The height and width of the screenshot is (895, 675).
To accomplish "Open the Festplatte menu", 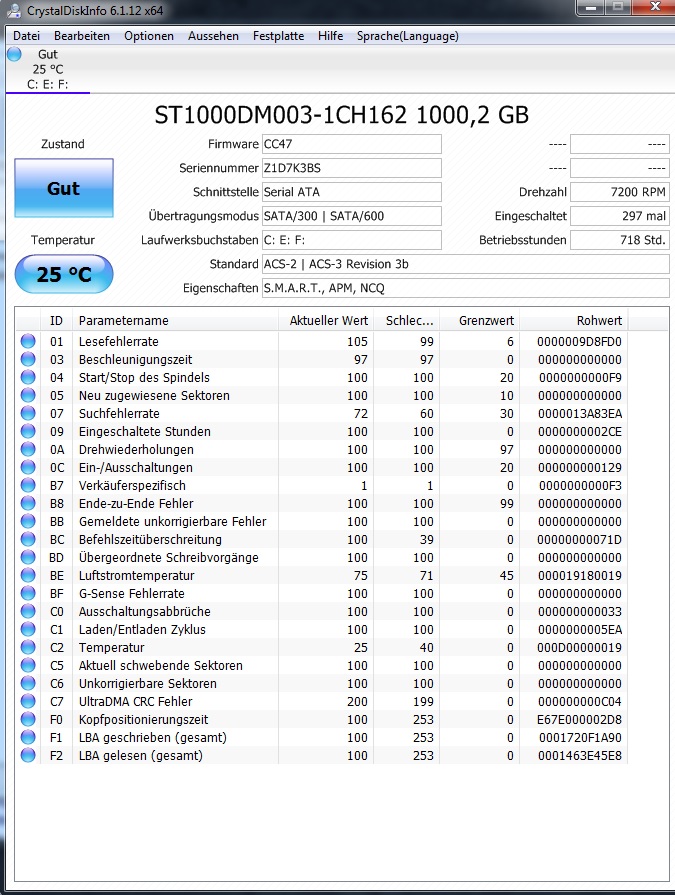I will pos(278,36).
